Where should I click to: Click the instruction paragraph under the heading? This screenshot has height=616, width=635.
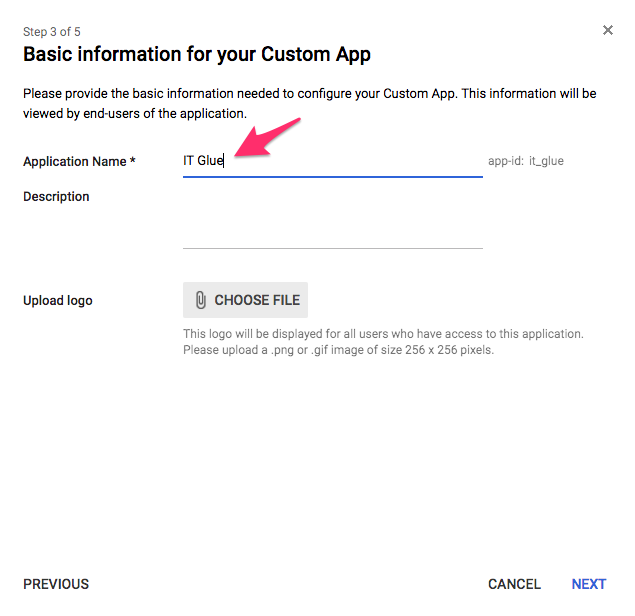coord(309,103)
